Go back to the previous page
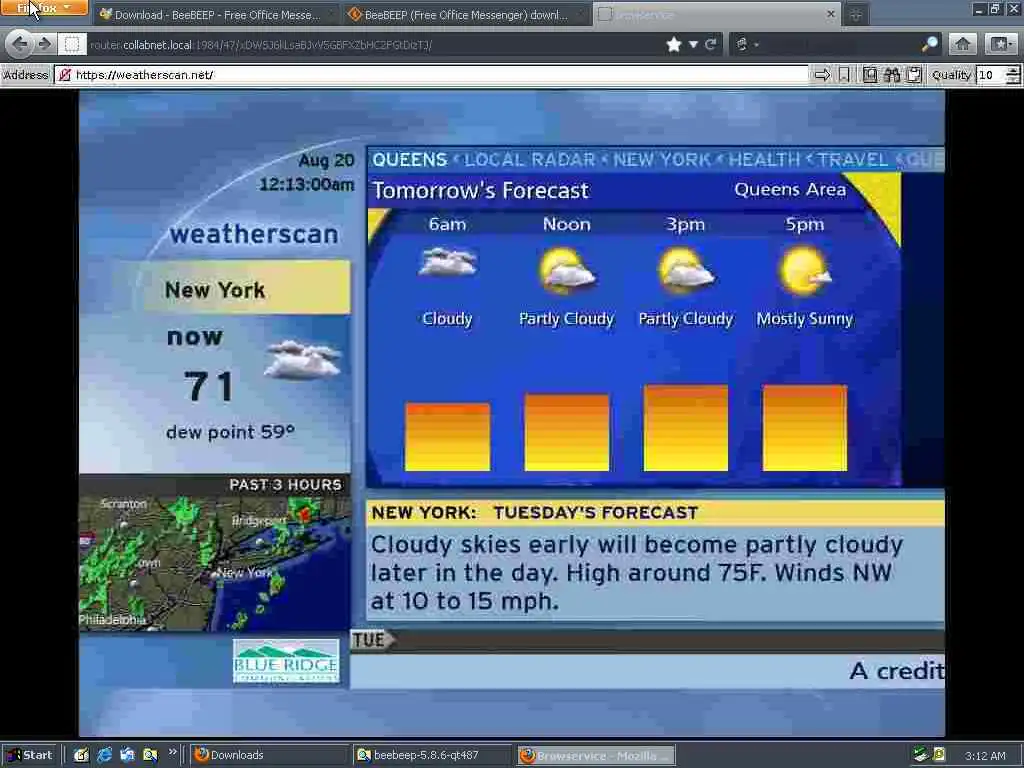Viewport: 1024px width, 768px height. (x=19, y=44)
